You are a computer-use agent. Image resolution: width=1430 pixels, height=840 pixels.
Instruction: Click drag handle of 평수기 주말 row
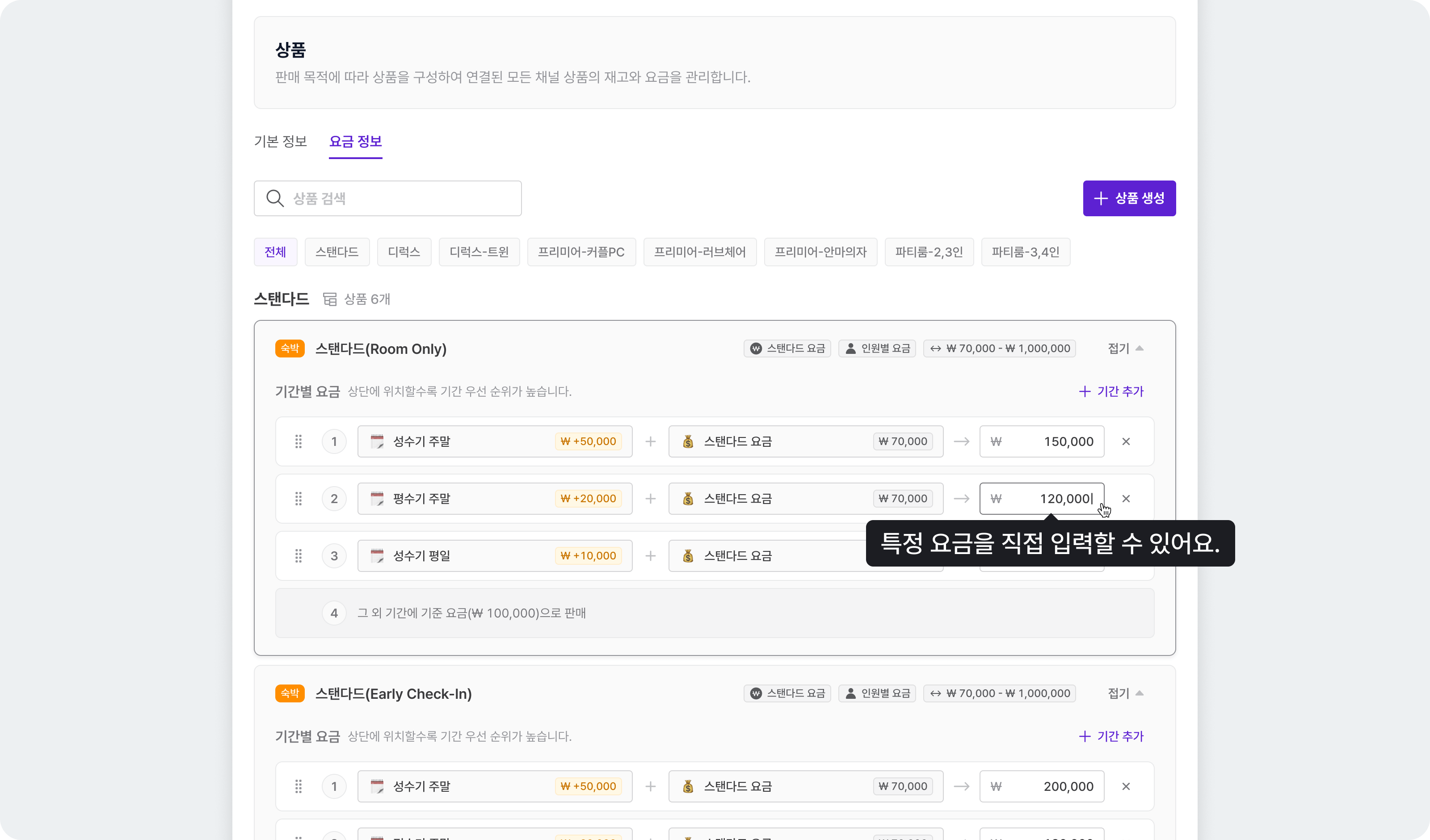(x=299, y=498)
